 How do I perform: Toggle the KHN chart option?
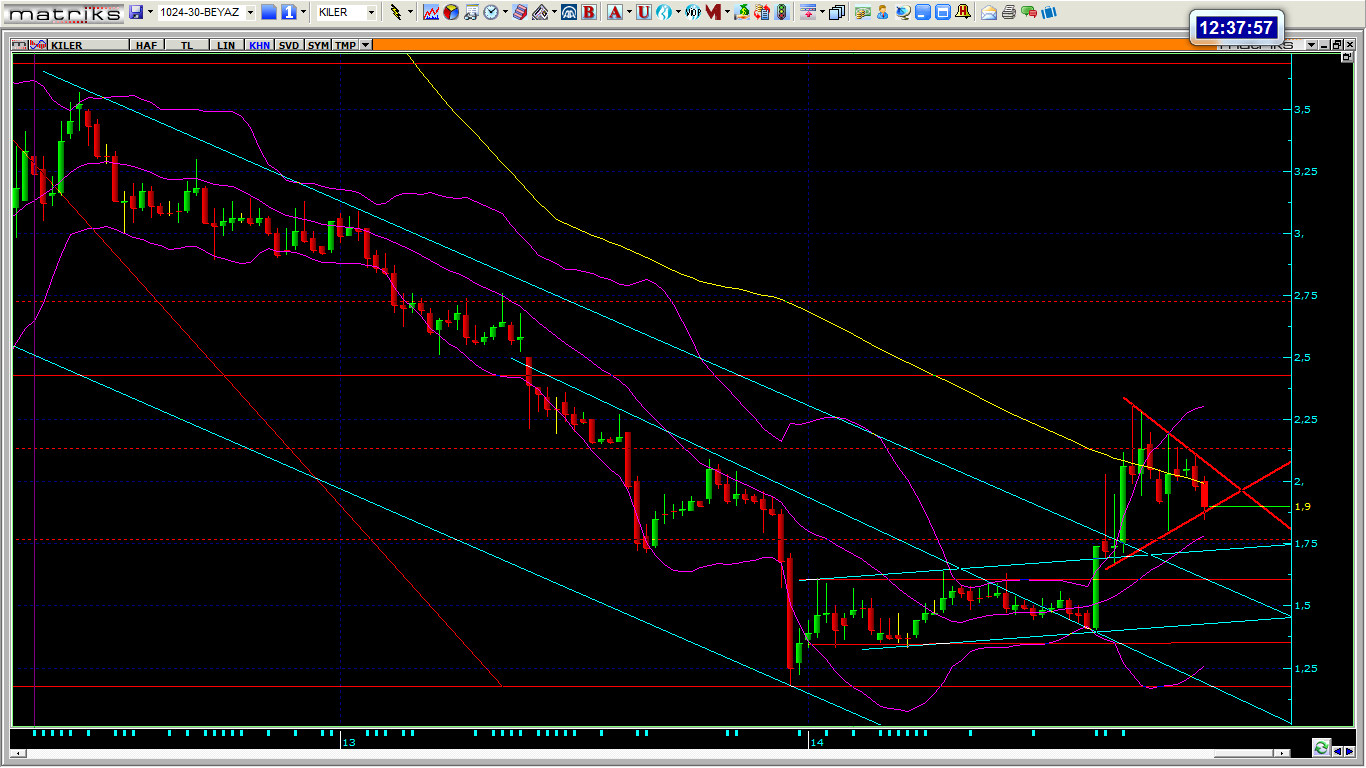pyautogui.click(x=259, y=45)
